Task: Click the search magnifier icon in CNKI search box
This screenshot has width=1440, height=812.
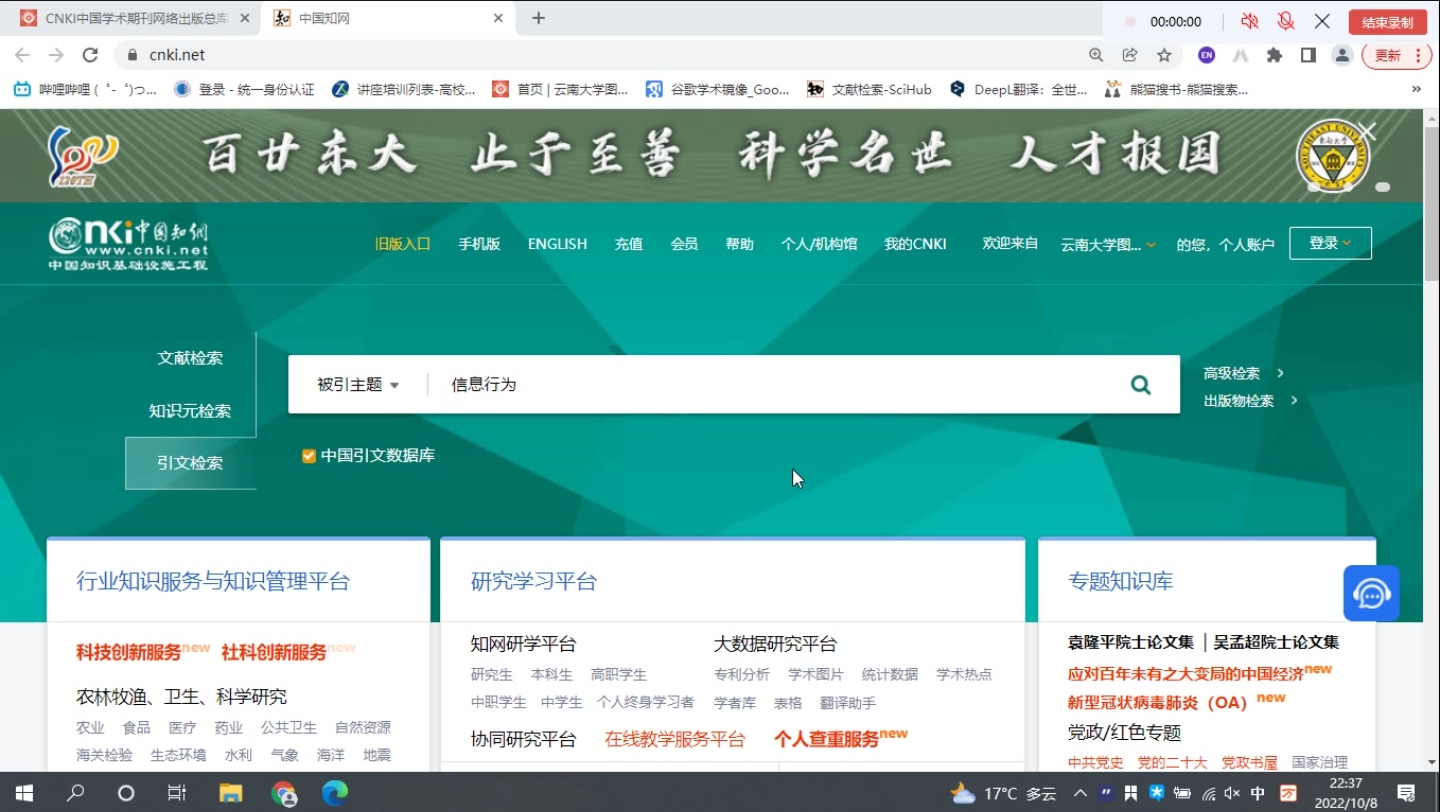Action: coord(1140,385)
